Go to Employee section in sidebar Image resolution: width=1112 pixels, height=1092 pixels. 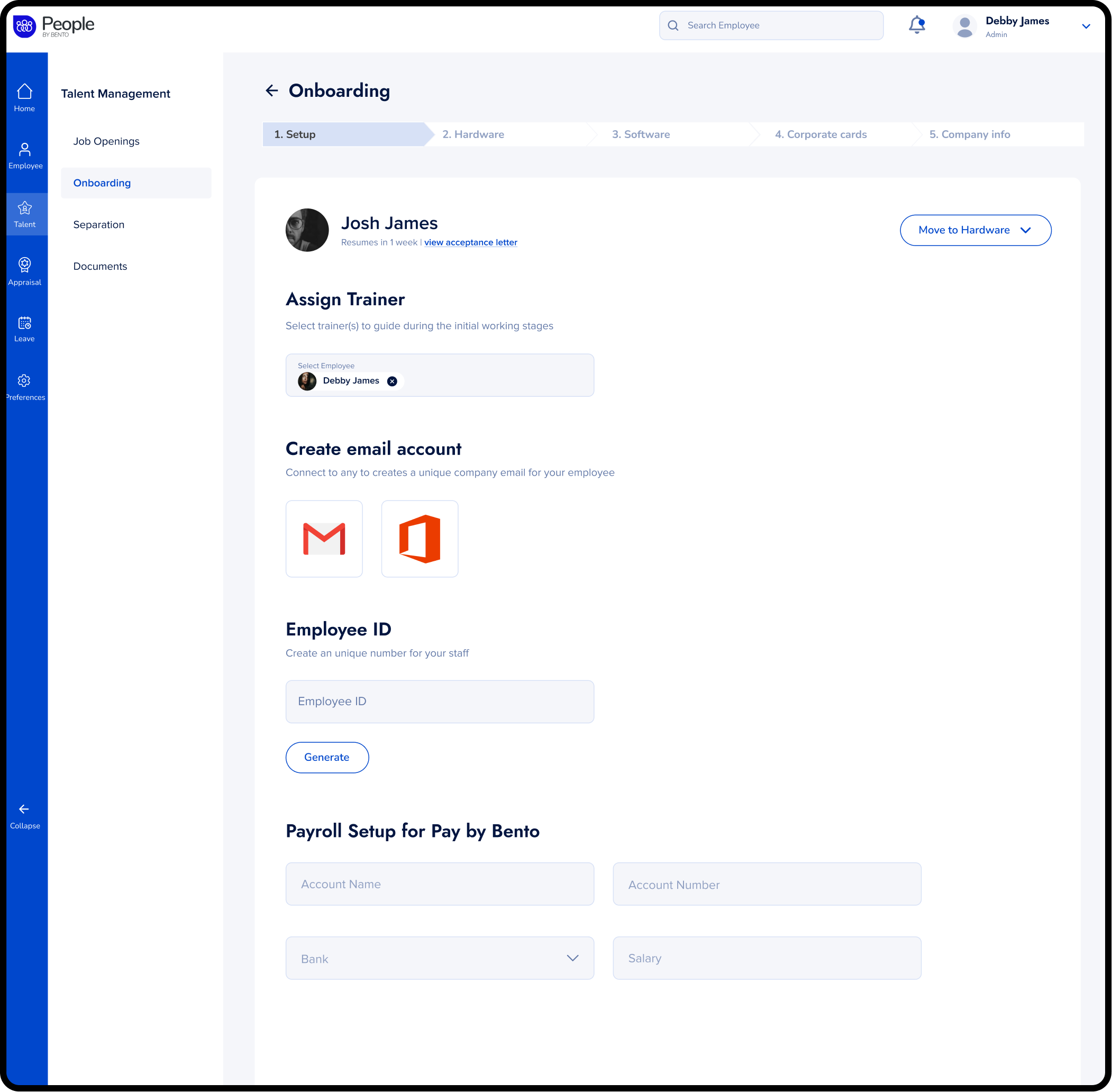pyautogui.click(x=25, y=150)
